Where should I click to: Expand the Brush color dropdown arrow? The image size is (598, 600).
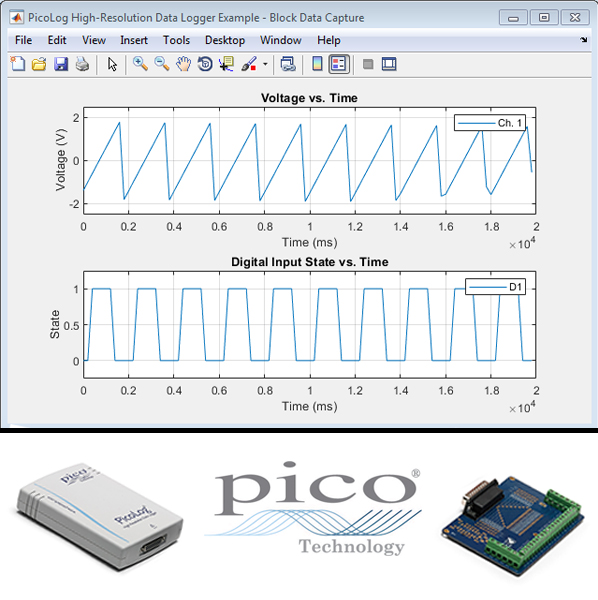click(x=265, y=64)
